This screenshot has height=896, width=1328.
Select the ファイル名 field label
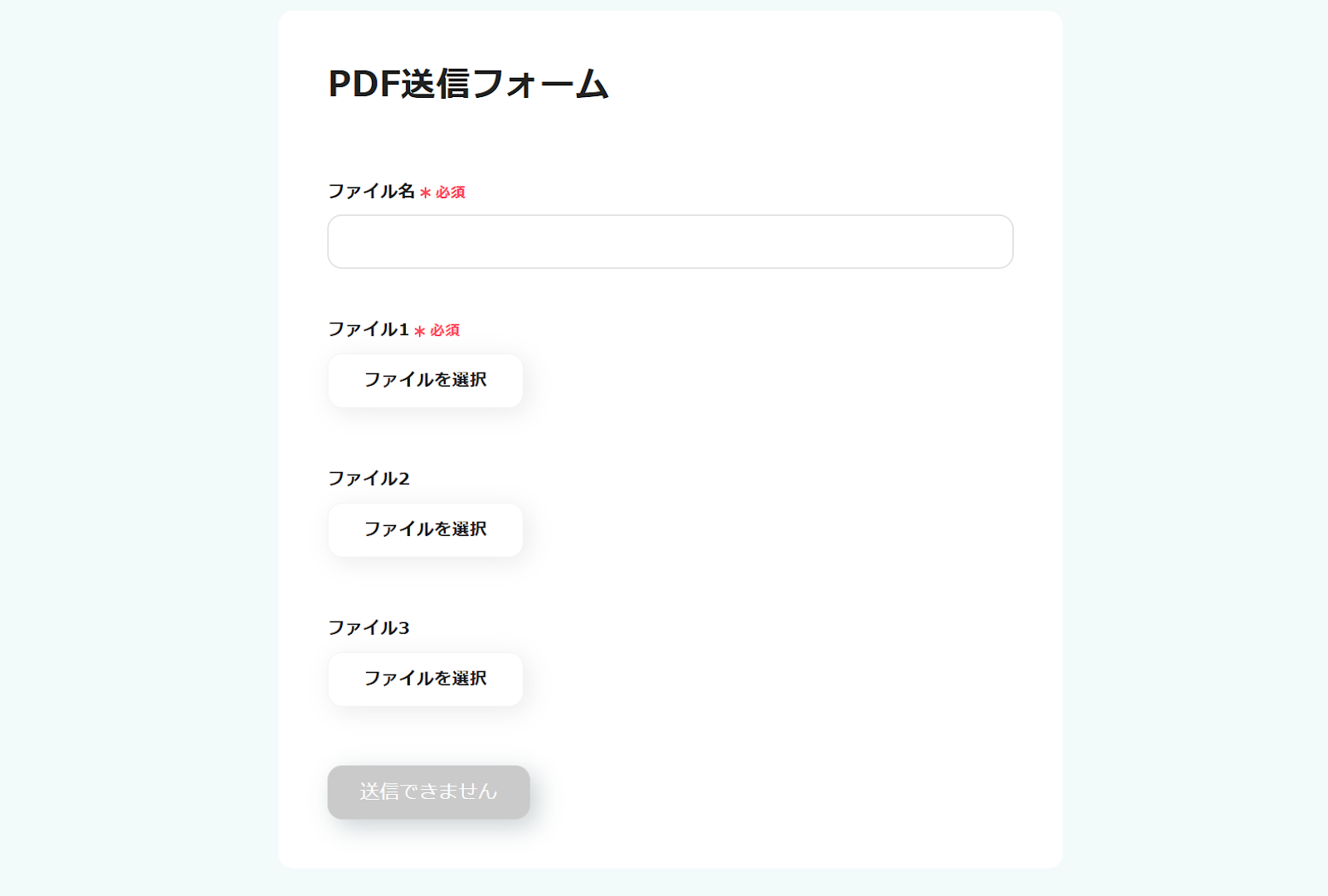(371, 192)
